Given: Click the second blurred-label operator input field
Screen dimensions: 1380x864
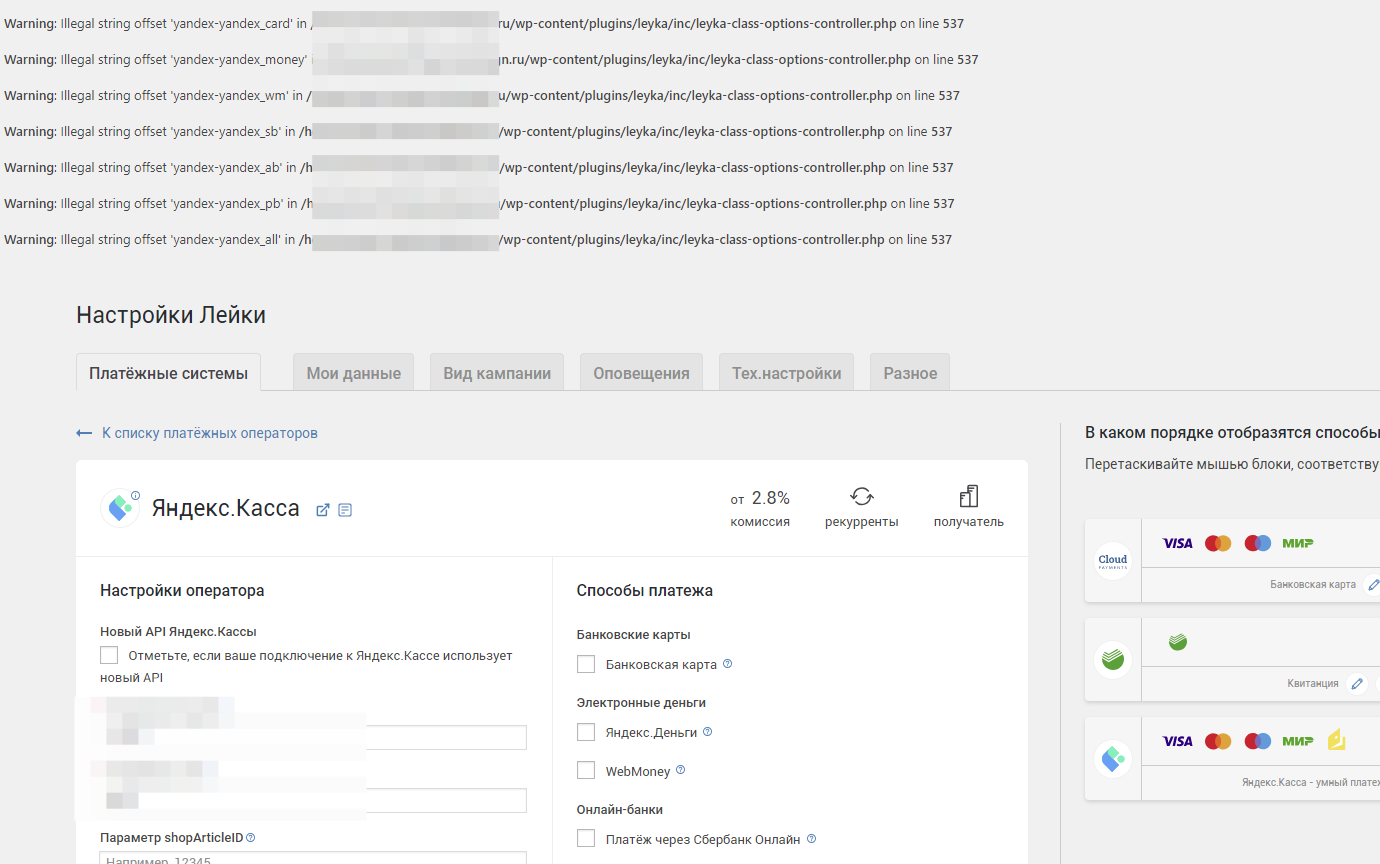Looking at the screenshot, I should pos(313,800).
